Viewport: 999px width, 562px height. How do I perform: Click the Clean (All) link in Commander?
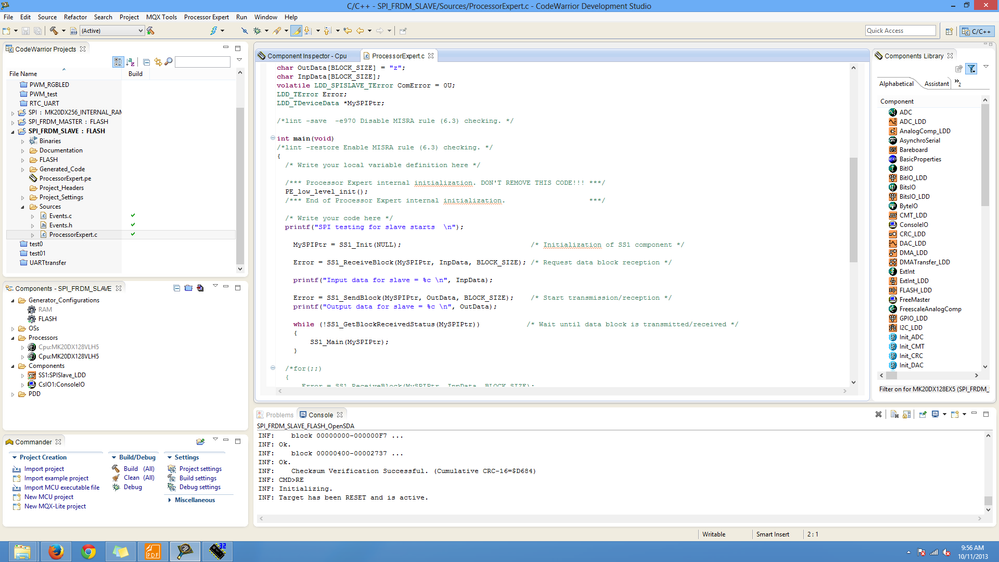(x=139, y=478)
